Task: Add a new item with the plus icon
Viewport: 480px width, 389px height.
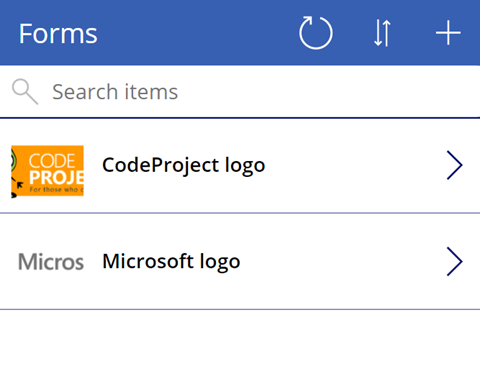Action: pos(448,33)
